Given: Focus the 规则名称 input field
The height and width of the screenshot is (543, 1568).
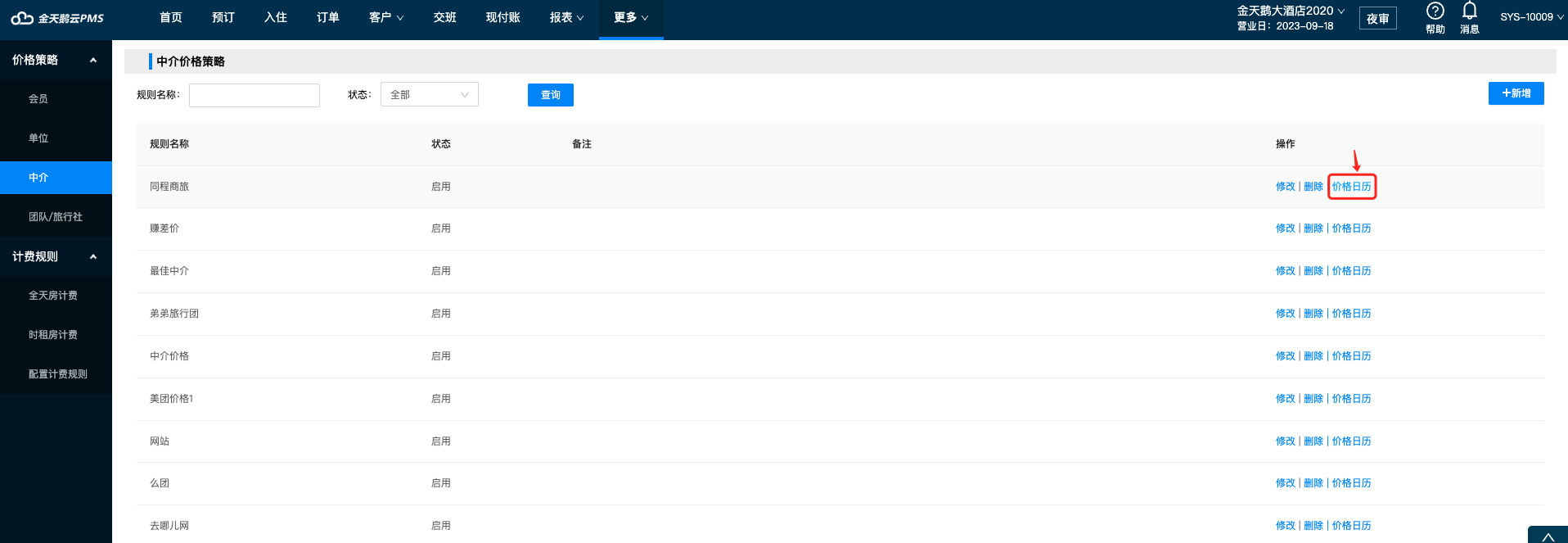Looking at the screenshot, I should (255, 95).
